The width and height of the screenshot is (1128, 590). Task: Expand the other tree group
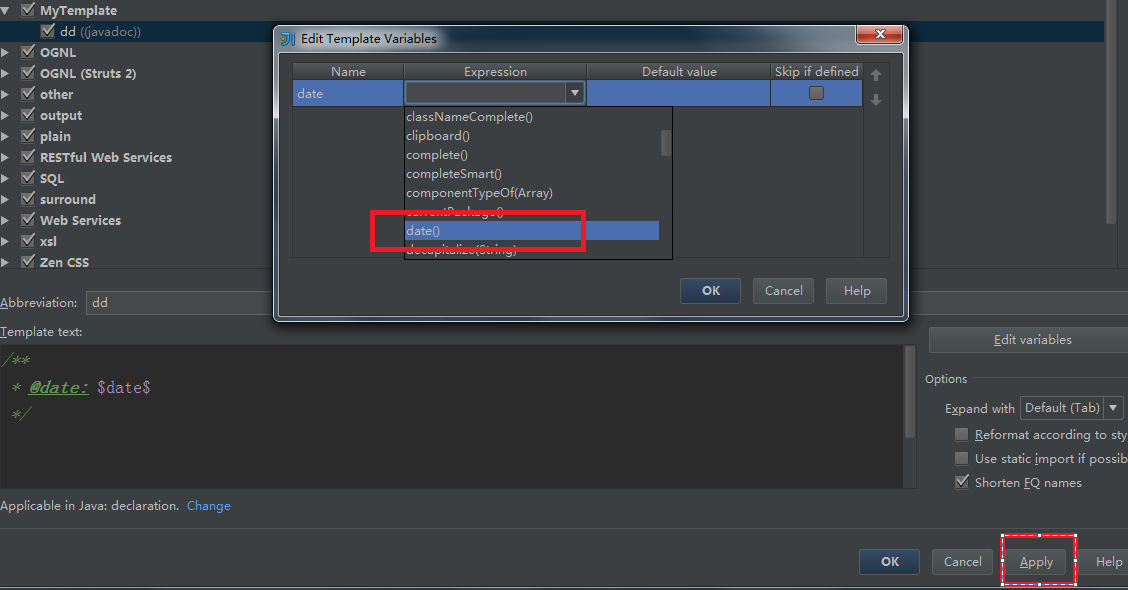click(x=5, y=94)
